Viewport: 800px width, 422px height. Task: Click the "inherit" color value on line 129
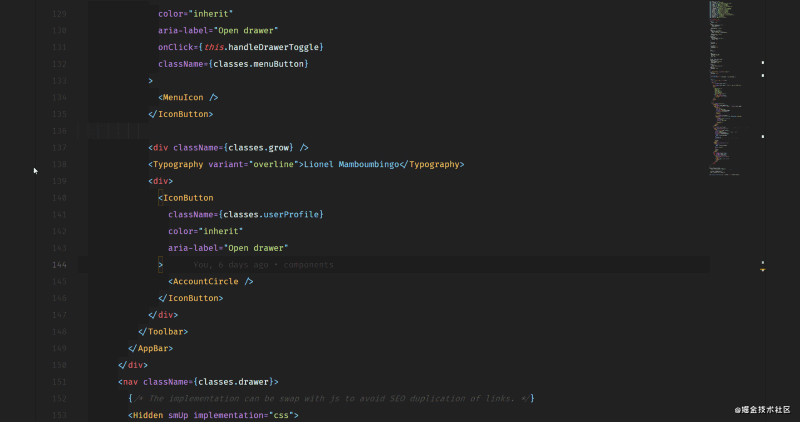point(211,14)
